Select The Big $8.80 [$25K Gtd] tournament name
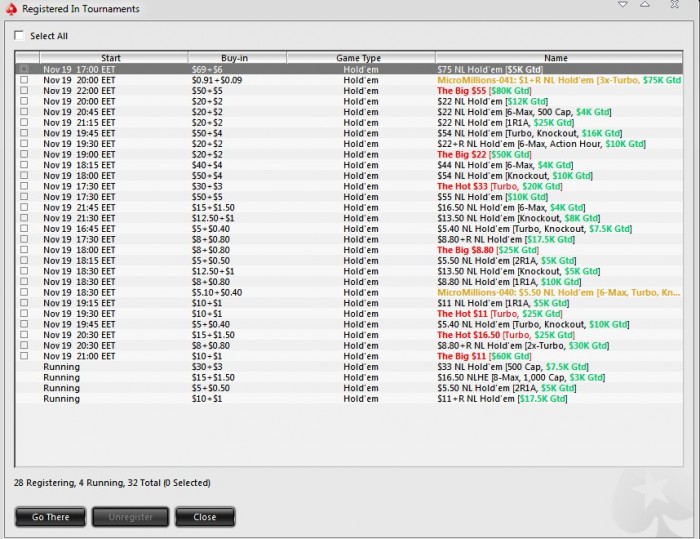Viewport: 700px width, 539px height. pos(488,250)
